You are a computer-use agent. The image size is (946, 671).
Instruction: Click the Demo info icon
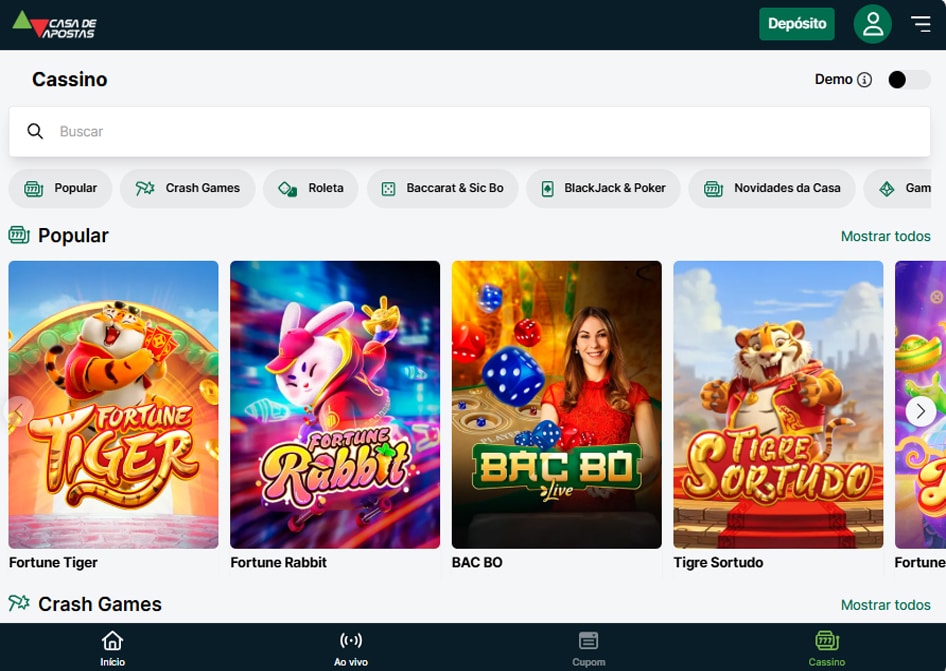(865, 80)
